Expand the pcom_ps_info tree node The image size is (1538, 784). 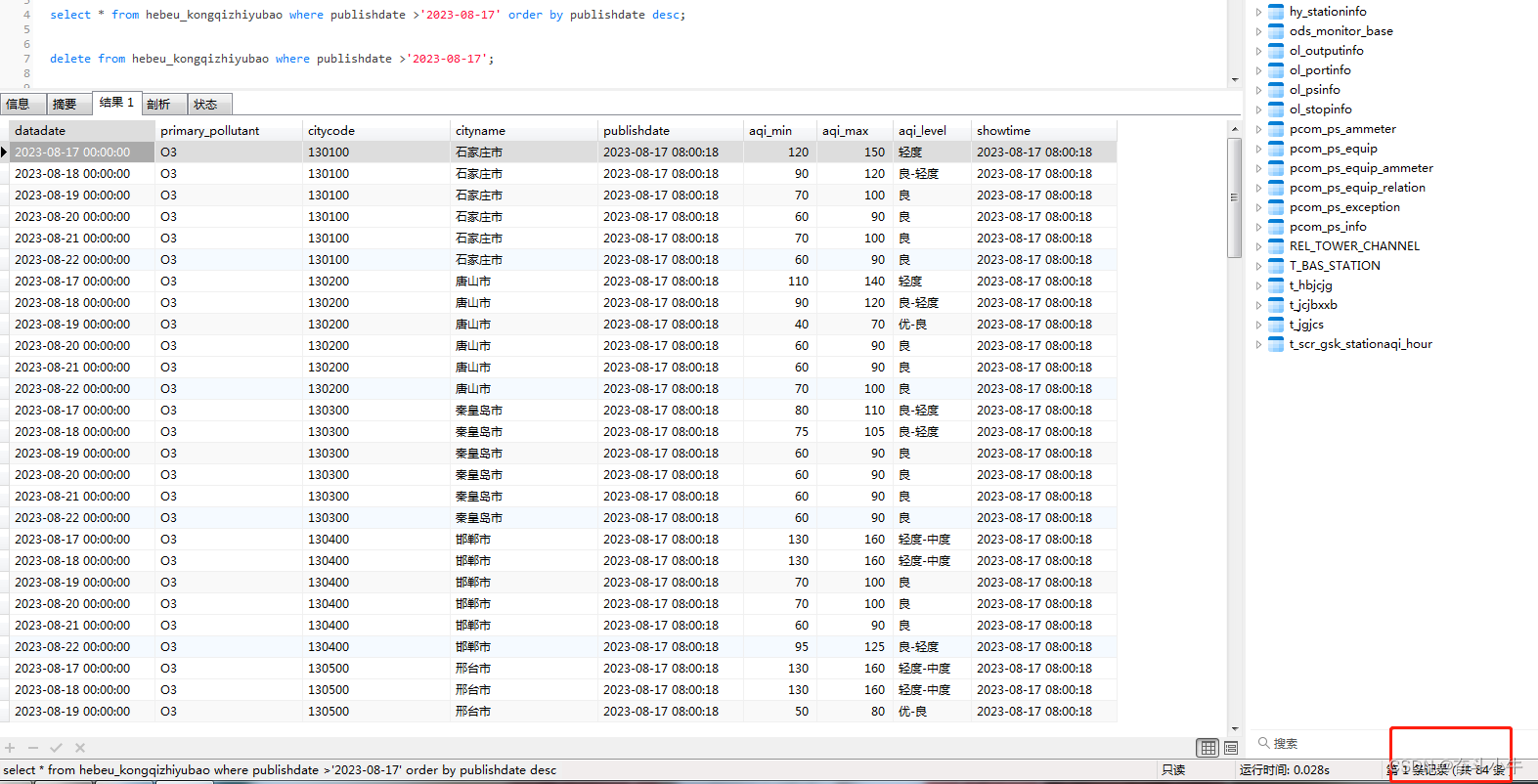point(1258,227)
